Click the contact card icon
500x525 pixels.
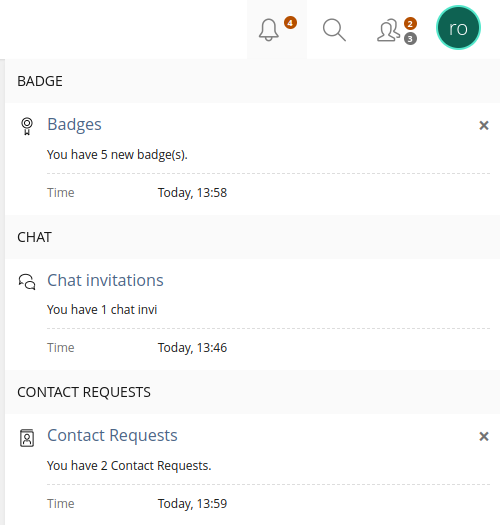click(27, 438)
